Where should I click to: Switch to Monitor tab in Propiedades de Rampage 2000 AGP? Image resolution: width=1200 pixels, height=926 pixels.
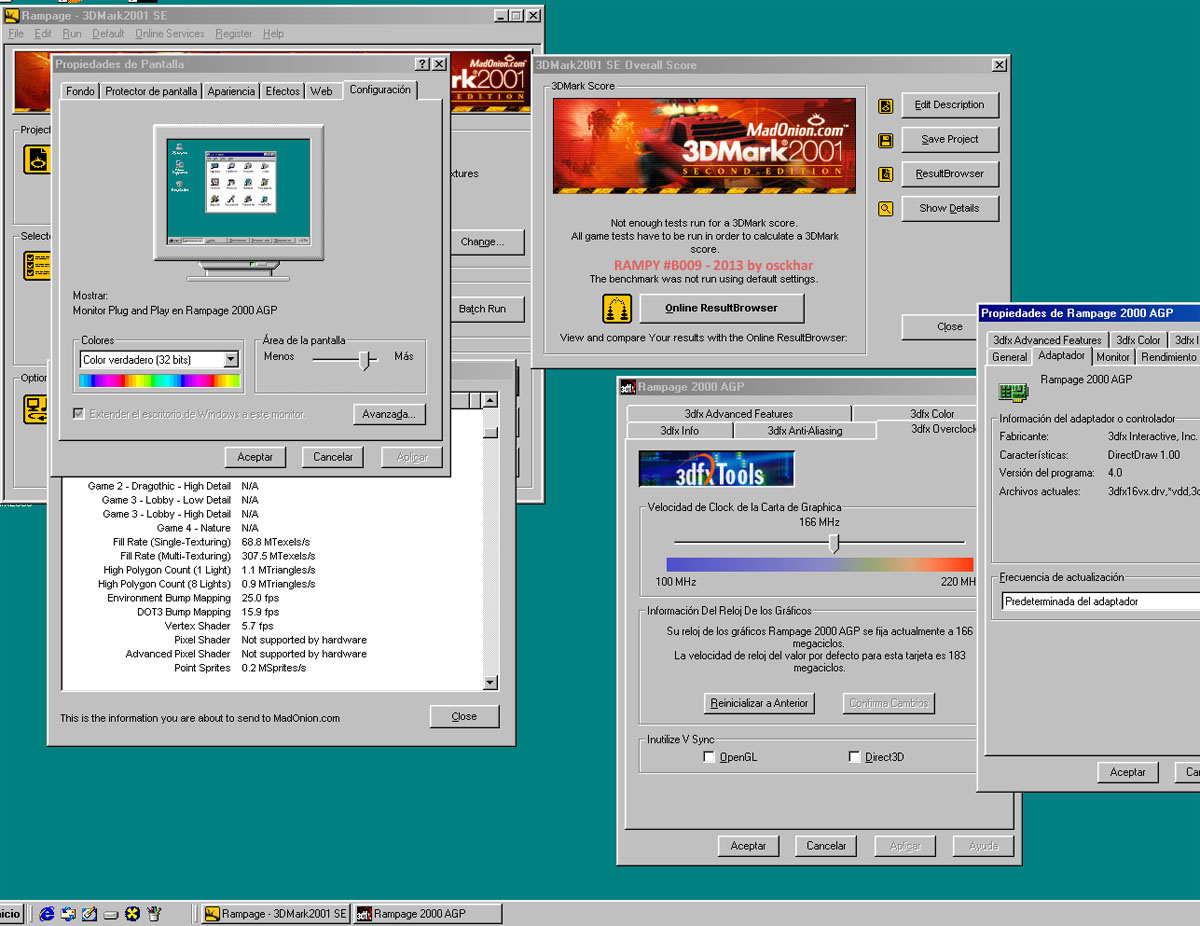(1113, 357)
